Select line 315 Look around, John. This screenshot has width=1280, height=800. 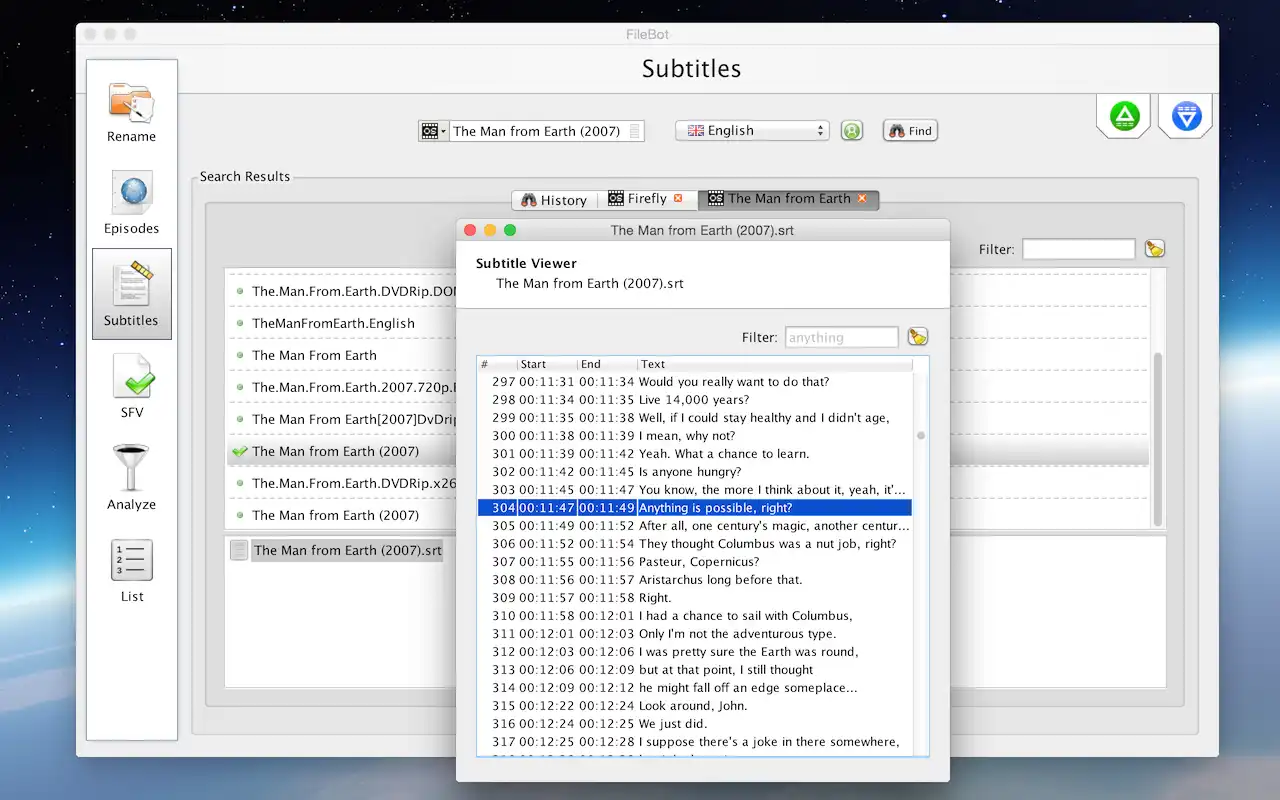click(695, 706)
